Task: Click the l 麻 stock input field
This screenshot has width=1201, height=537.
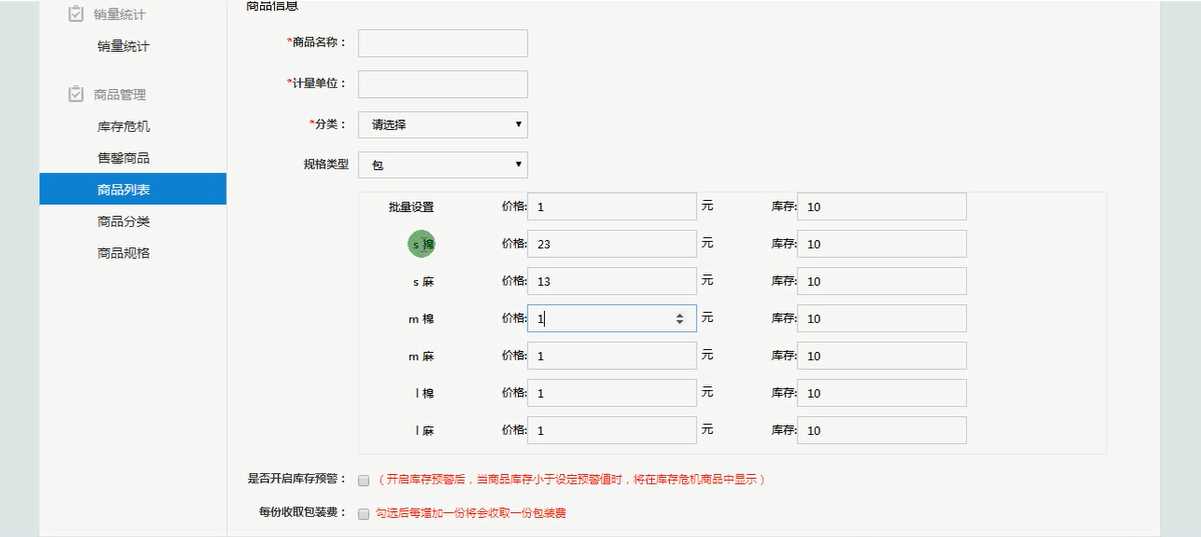Action: point(881,430)
